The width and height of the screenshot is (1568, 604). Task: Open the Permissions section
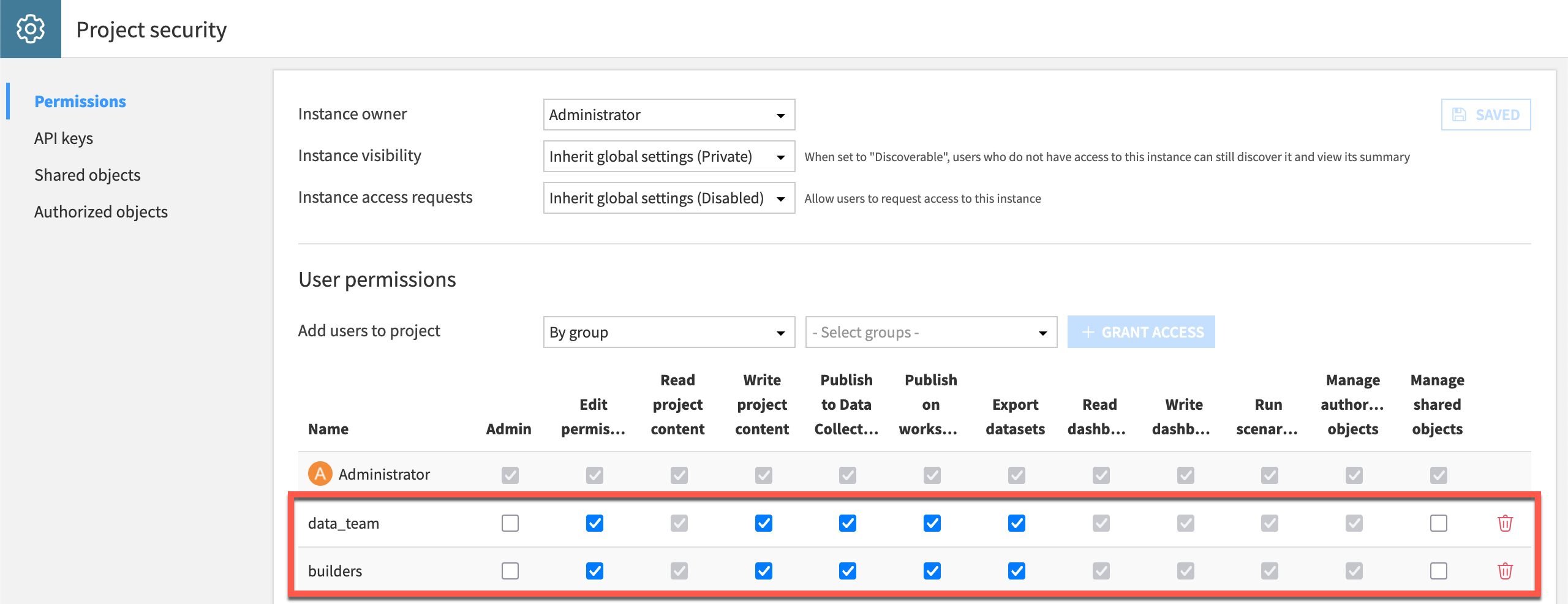click(80, 101)
